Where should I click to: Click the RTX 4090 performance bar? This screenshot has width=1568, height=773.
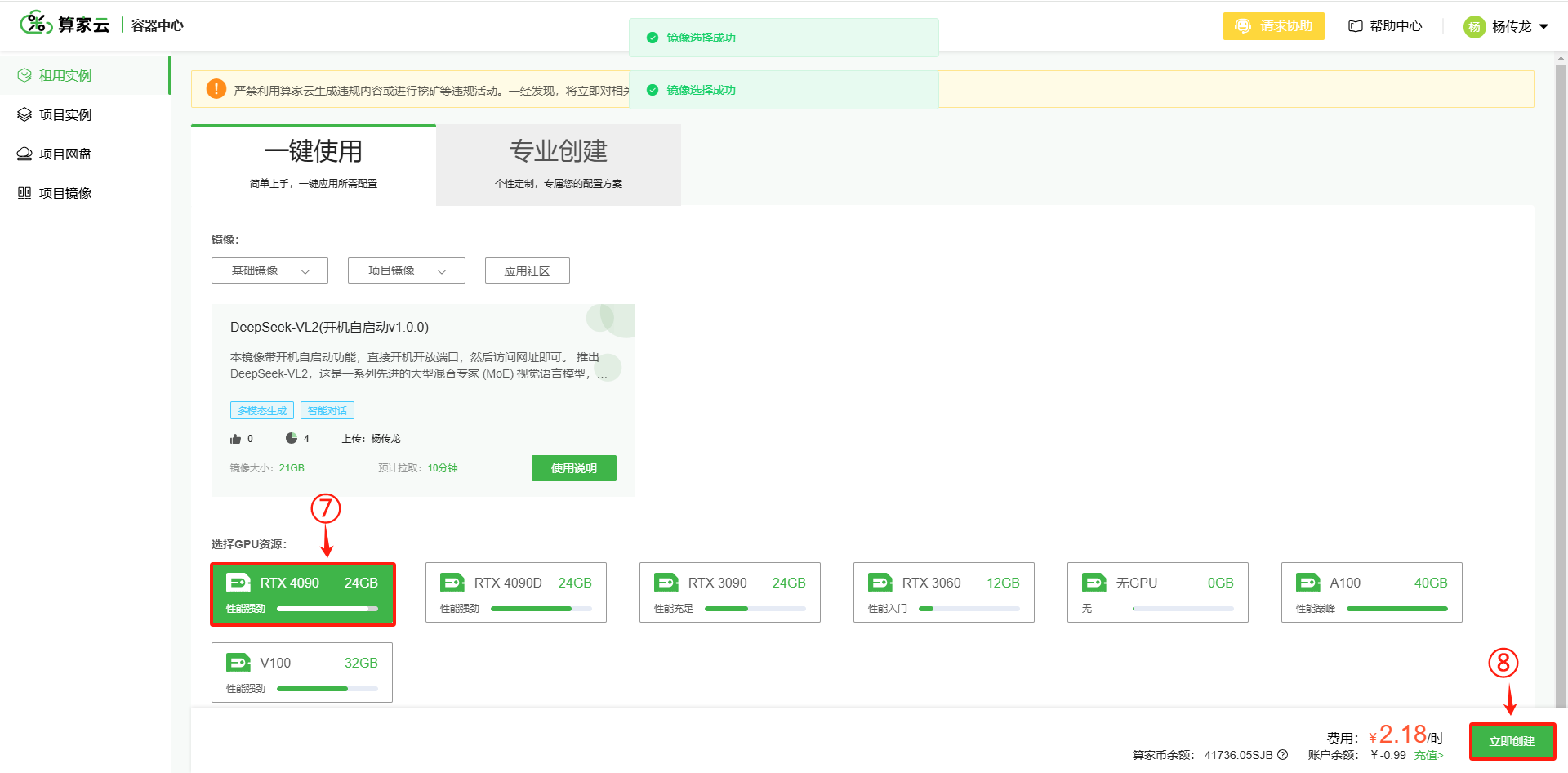[327, 609]
